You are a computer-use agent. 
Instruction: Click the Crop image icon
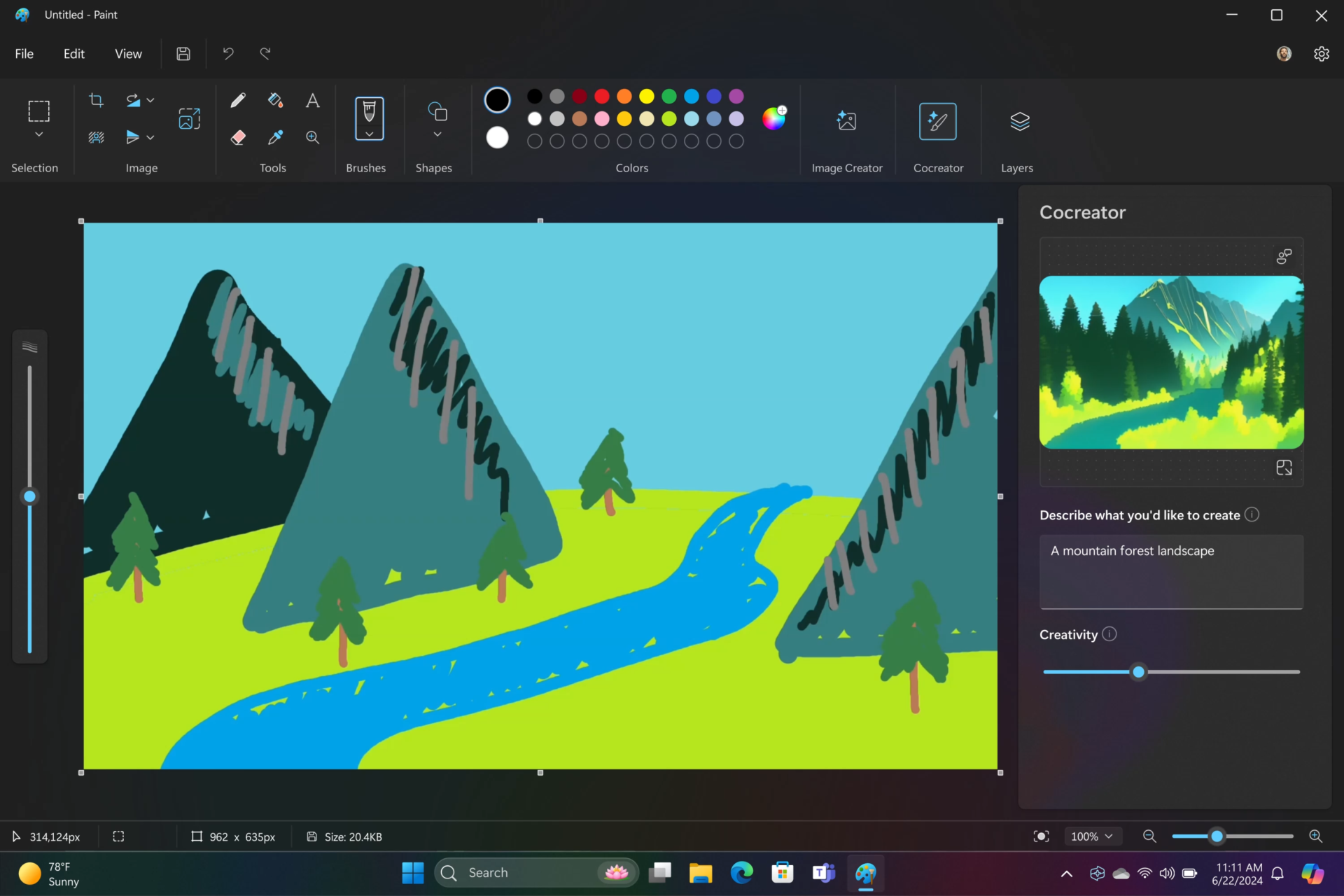tap(97, 100)
